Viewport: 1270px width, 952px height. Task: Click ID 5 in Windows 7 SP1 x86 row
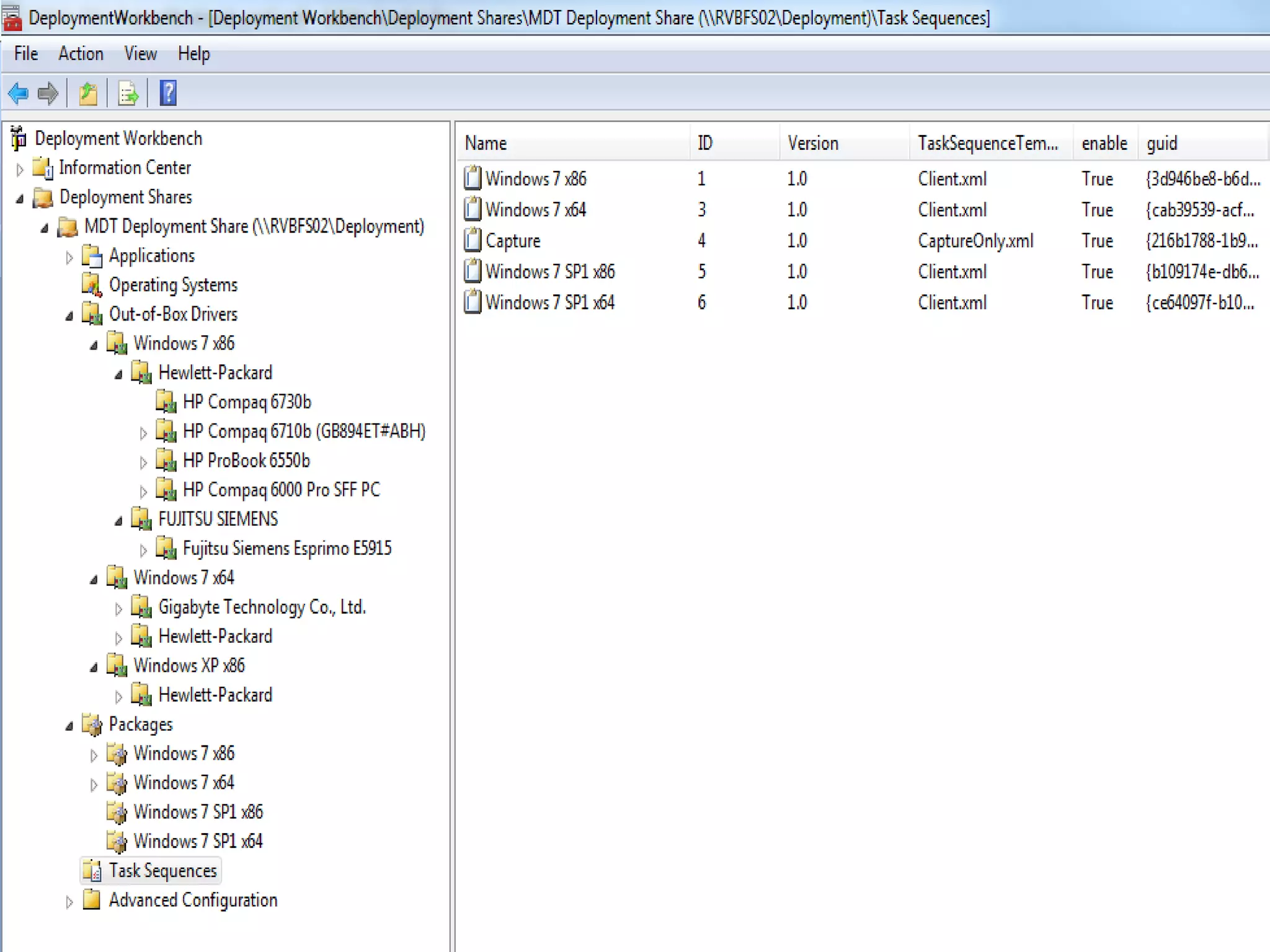(702, 271)
